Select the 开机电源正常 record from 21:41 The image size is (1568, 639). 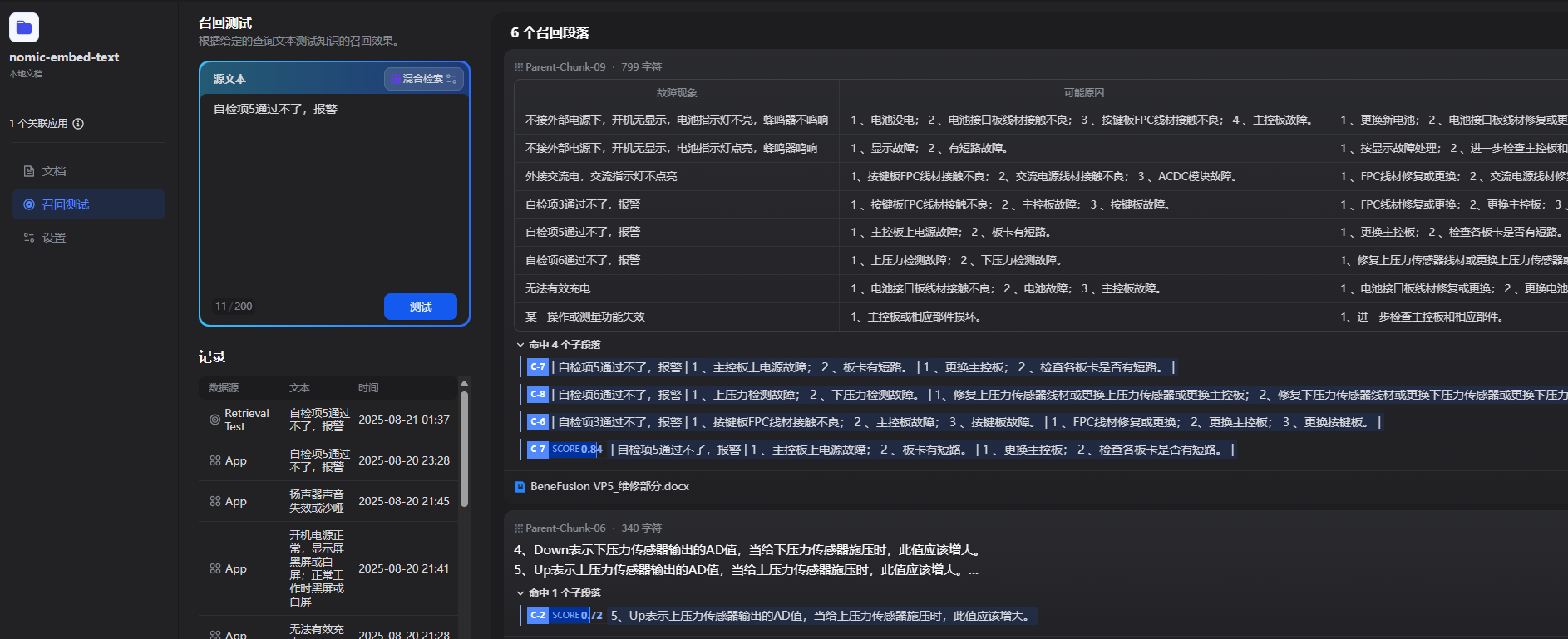(x=328, y=568)
